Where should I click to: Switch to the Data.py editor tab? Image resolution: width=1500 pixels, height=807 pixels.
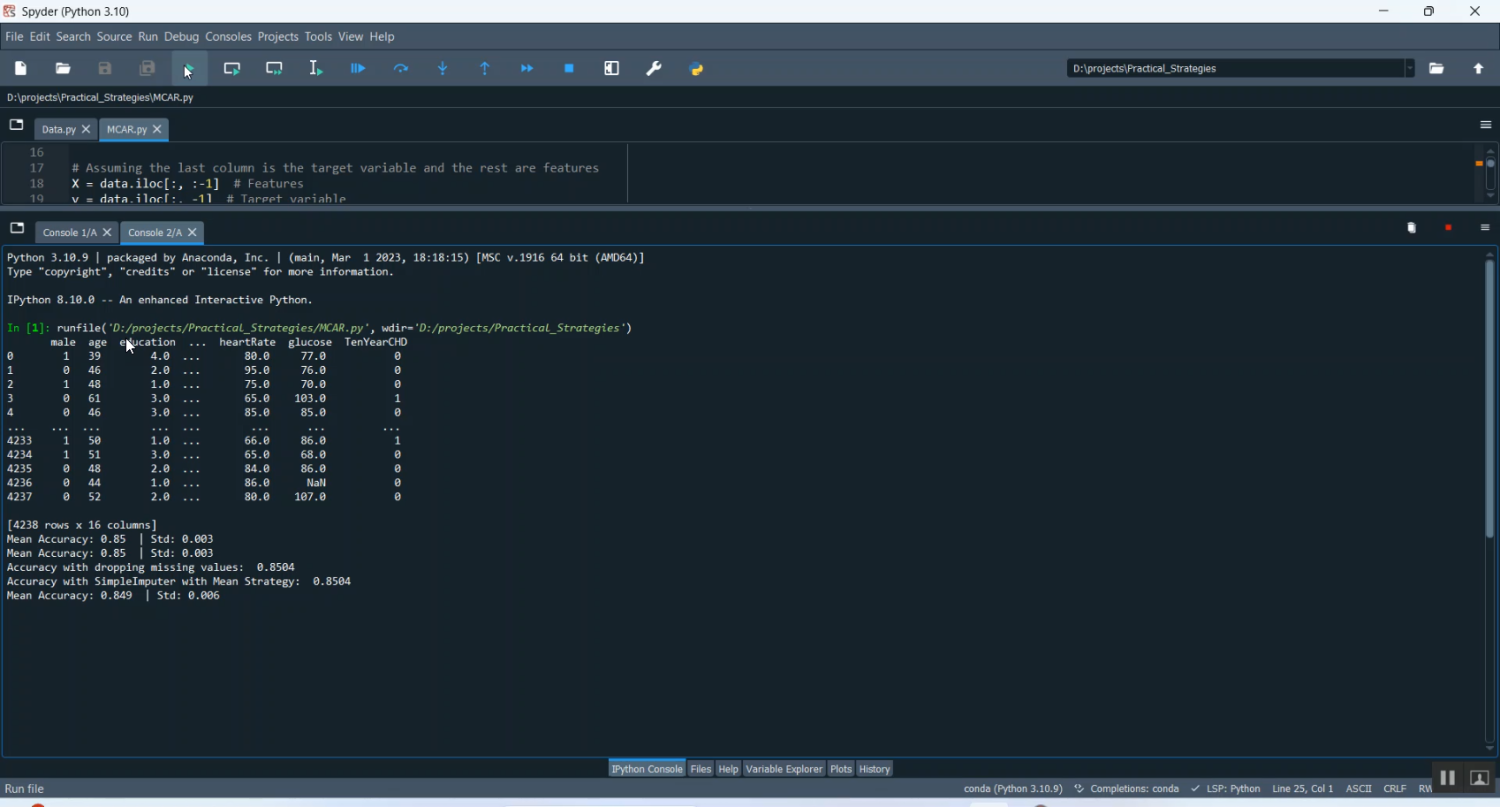[58, 130]
